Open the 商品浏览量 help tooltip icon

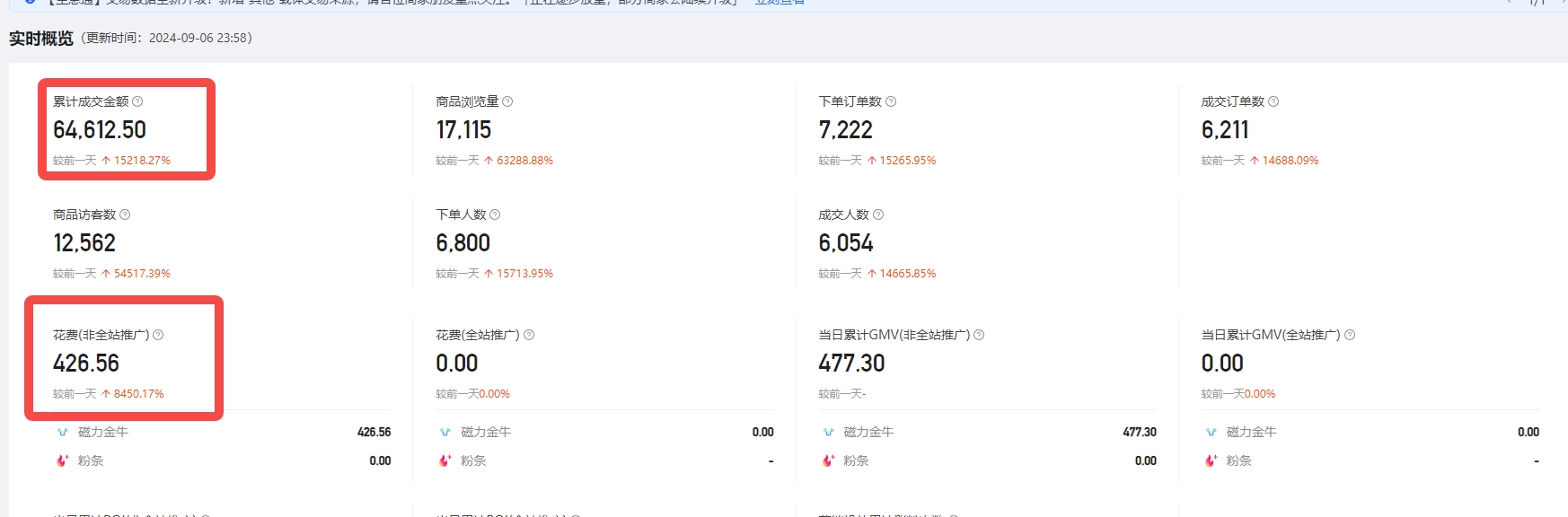pos(507,101)
